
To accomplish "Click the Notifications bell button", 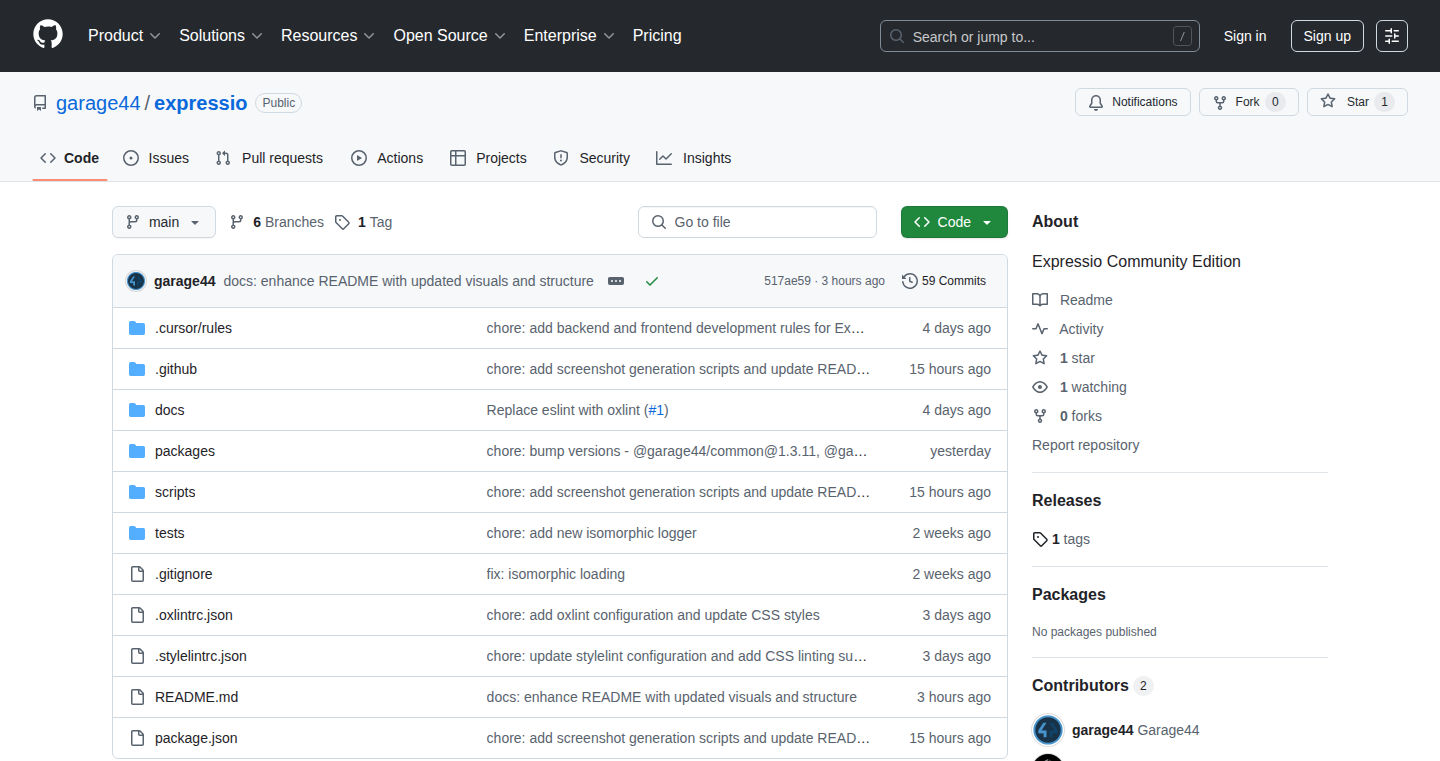I will click(x=1133, y=102).
